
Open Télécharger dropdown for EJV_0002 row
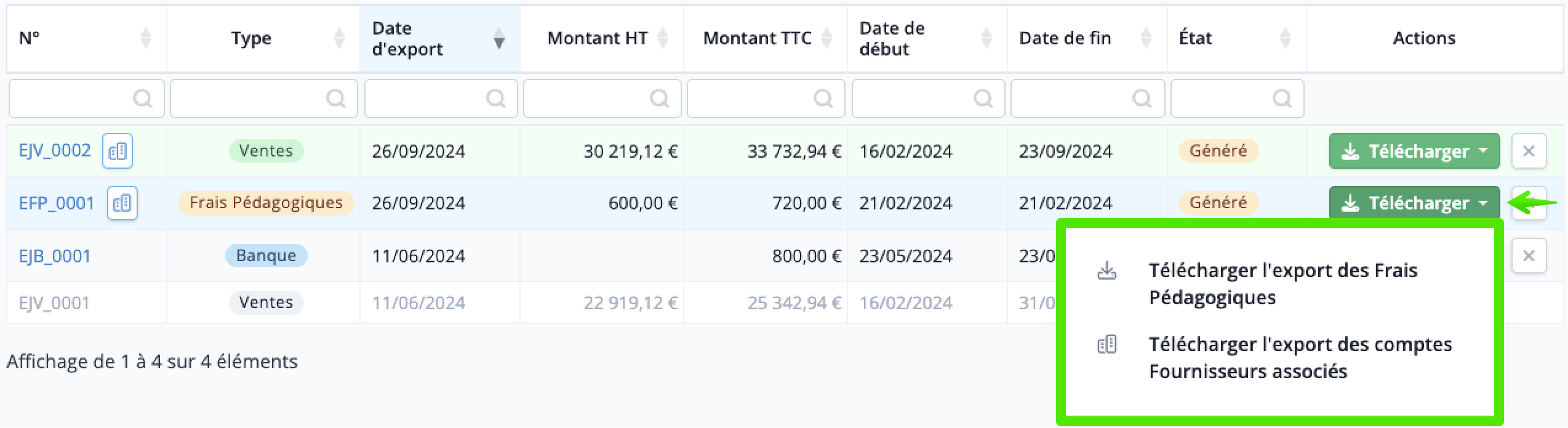click(x=1414, y=151)
